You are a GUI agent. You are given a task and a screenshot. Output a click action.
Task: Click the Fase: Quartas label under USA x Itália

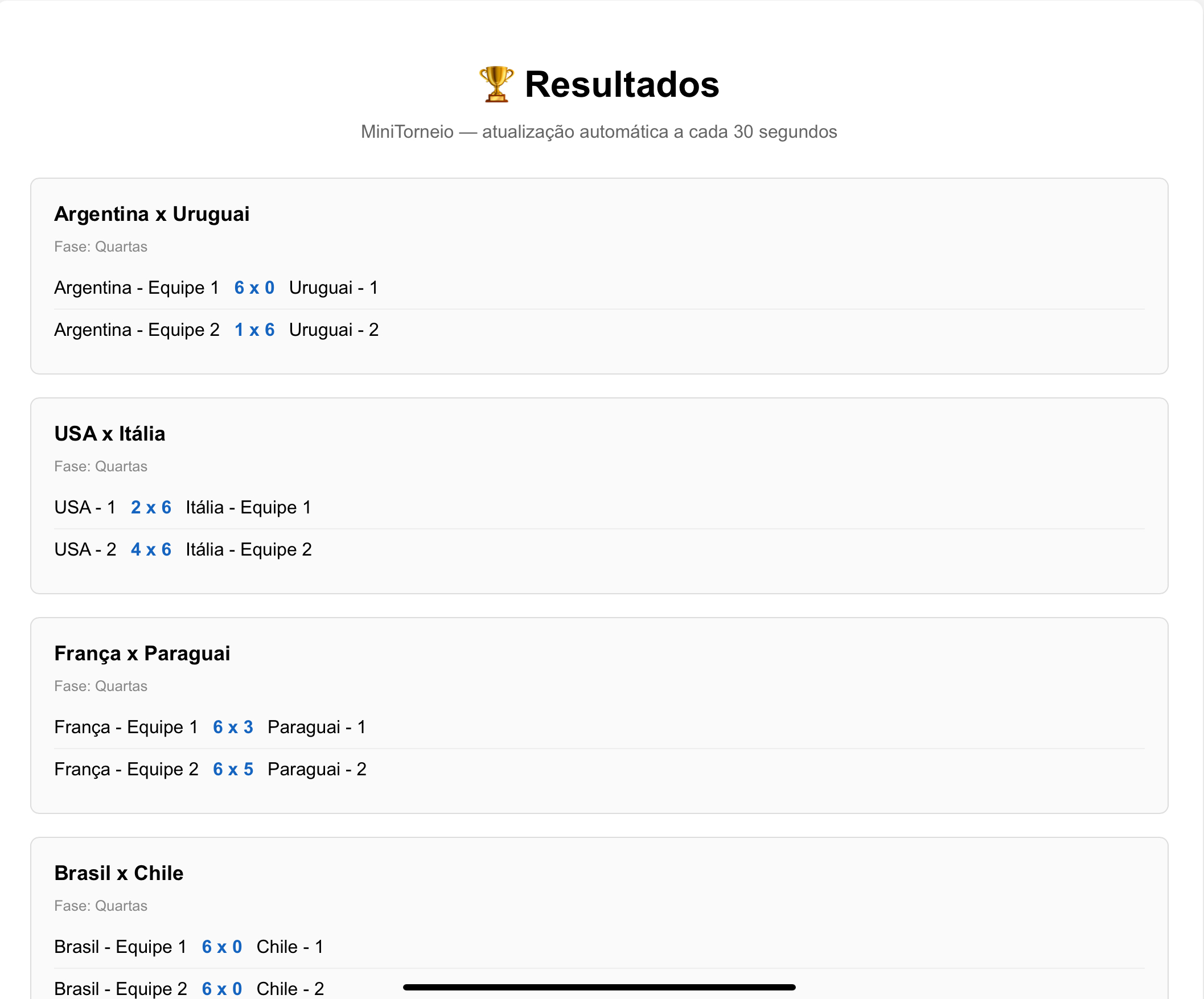click(x=100, y=467)
